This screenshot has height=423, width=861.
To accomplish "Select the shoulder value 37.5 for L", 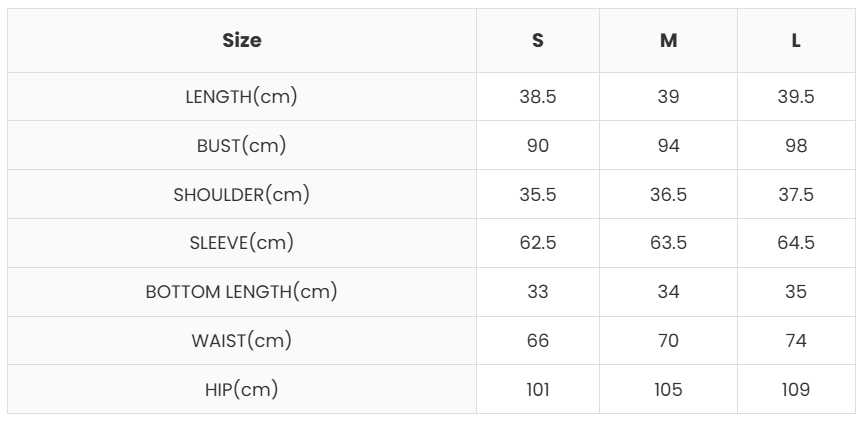I will (x=796, y=194).
